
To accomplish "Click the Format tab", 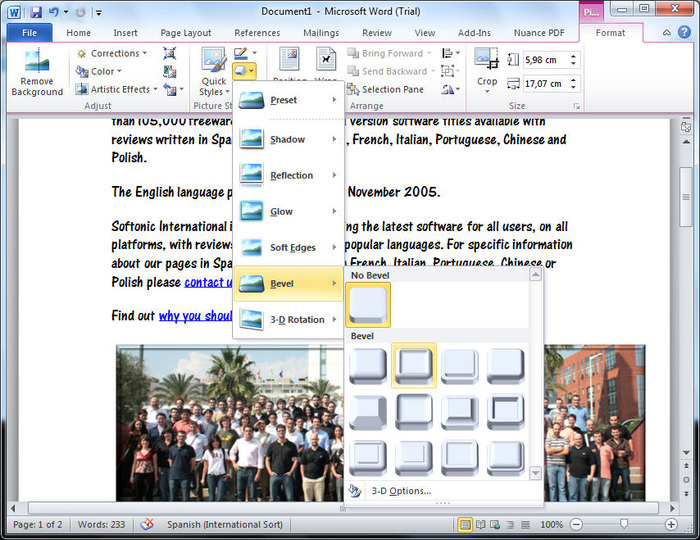I will point(610,33).
